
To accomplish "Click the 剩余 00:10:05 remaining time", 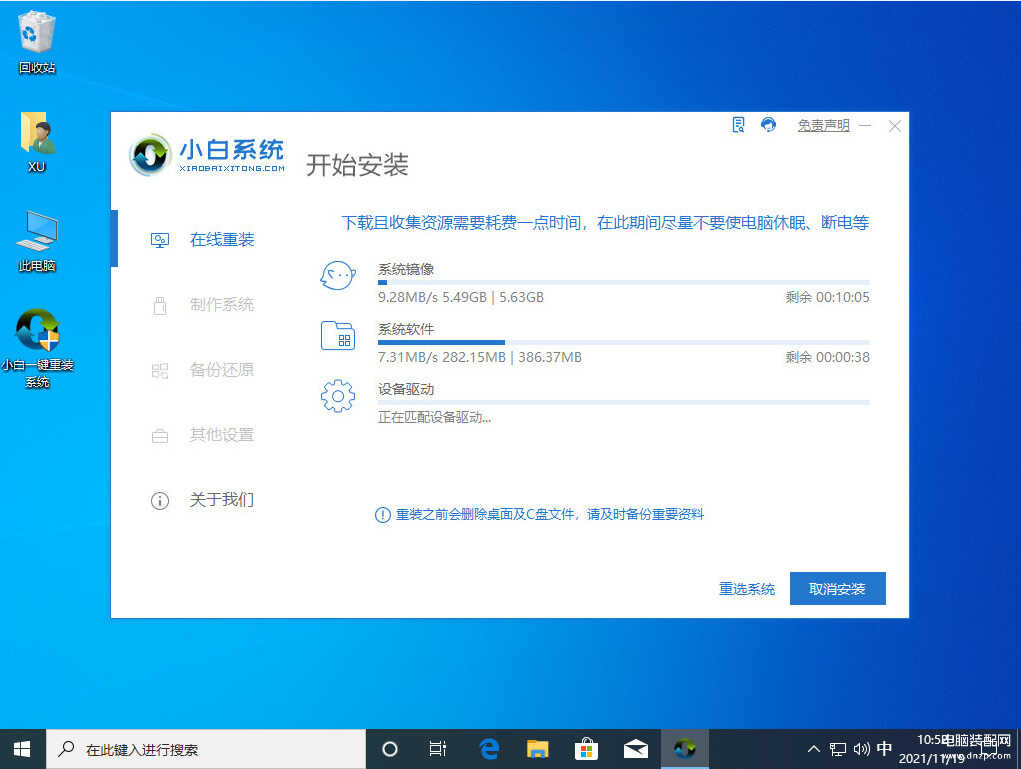I will click(x=828, y=297).
